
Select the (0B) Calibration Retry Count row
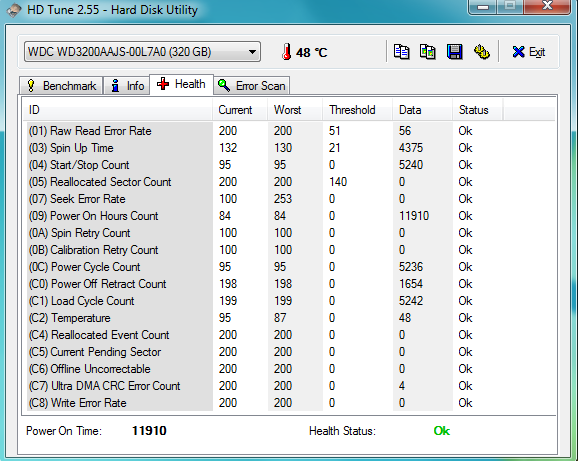coord(289,250)
